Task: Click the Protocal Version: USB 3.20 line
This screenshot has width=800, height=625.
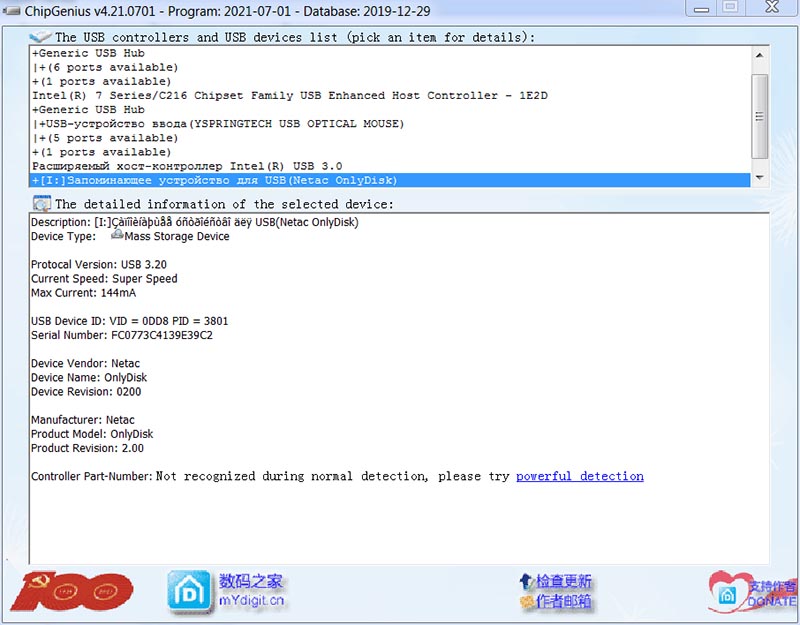Action: coord(99,264)
